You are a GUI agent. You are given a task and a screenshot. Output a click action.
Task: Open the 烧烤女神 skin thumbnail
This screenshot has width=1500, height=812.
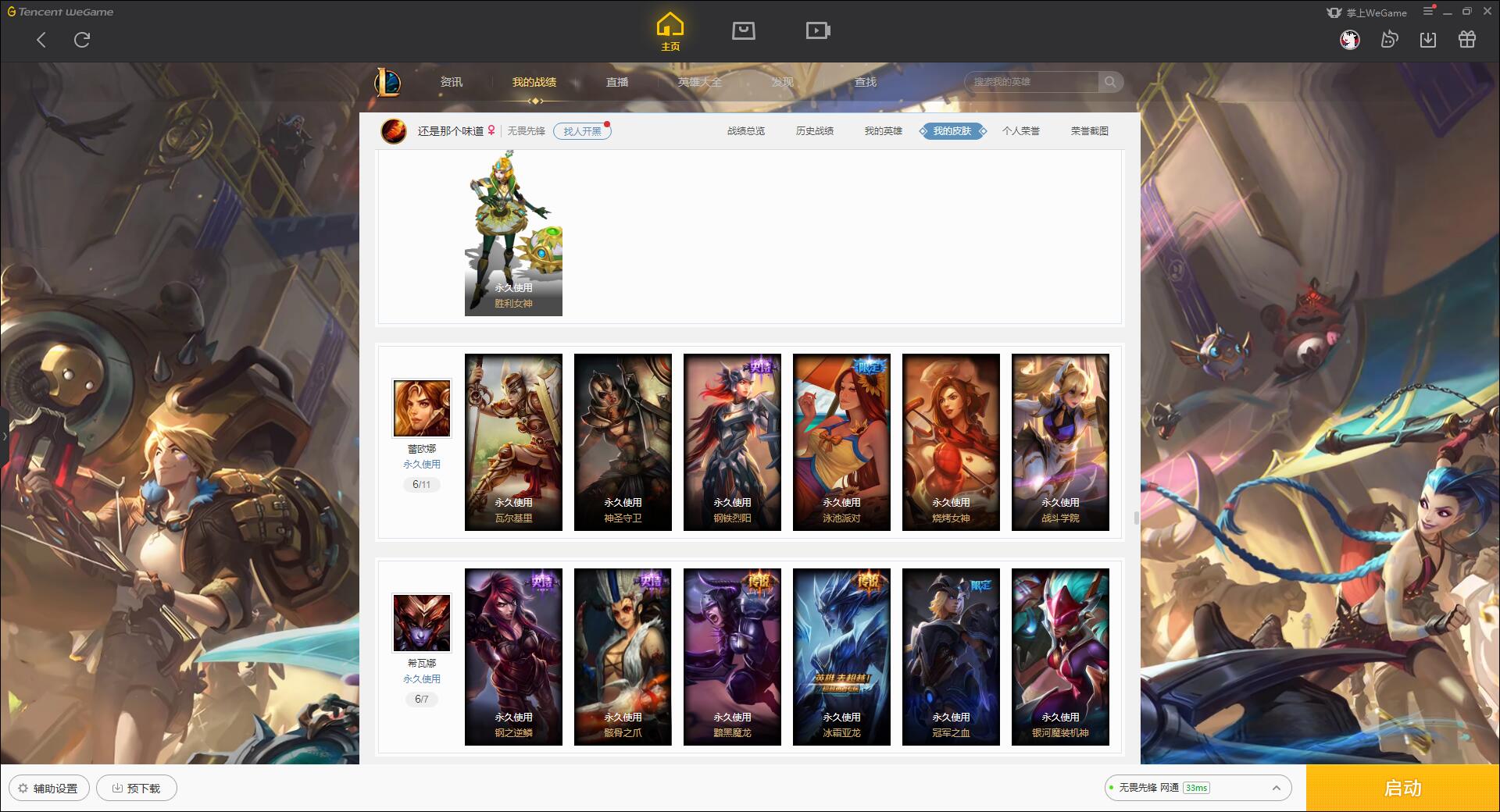pyautogui.click(x=951, y=443)
